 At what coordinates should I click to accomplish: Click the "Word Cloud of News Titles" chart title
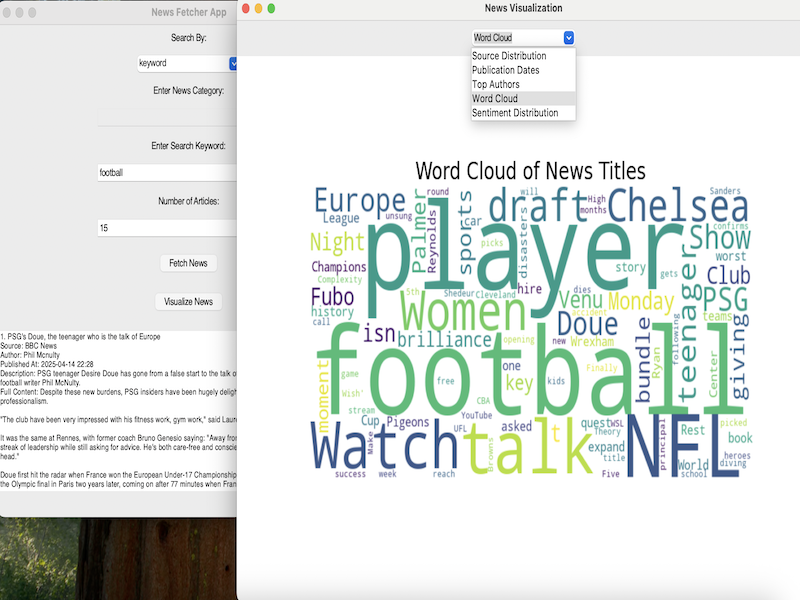click(x=531, y=171)
